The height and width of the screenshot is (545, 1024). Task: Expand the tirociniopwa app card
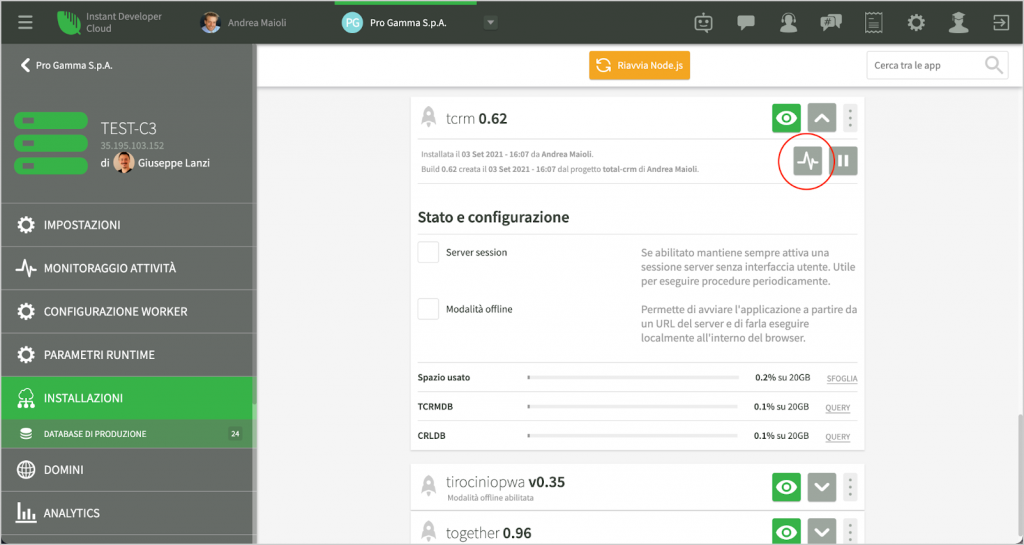click(822, 487)
